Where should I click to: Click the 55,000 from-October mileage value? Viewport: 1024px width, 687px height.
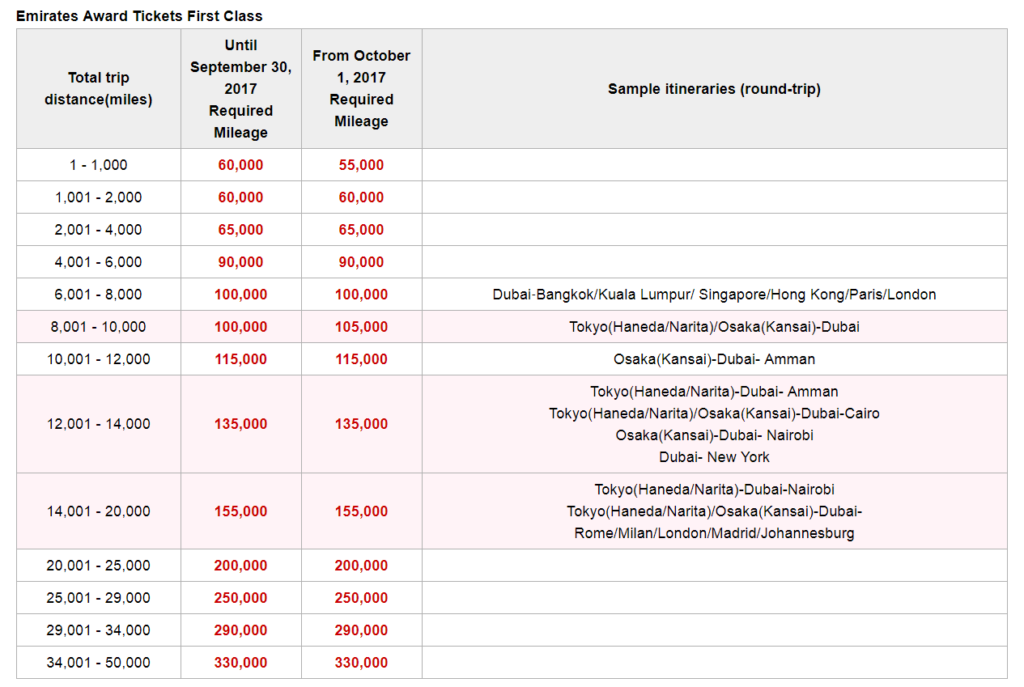[361, 165]
